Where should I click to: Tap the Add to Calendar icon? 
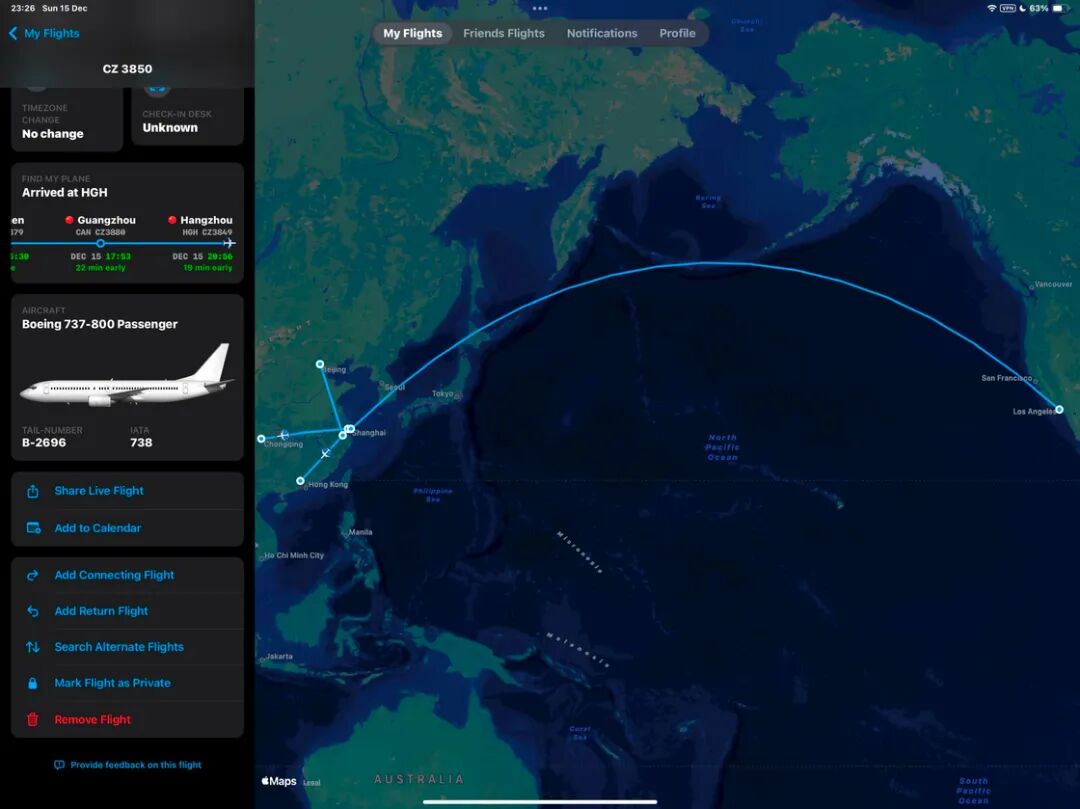(33, 528)
